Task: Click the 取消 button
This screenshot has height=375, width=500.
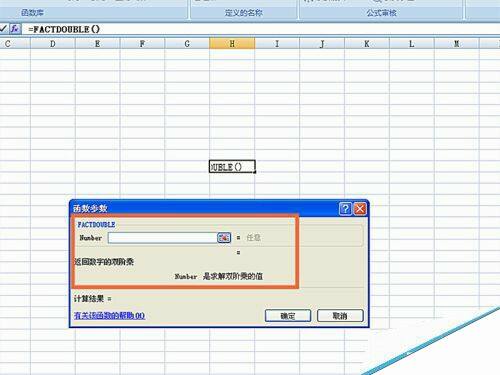Action: click(x=340, y=316)
